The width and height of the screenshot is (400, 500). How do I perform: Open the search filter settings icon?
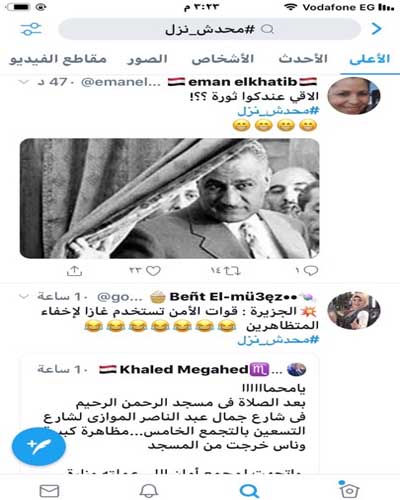[31, 29]
